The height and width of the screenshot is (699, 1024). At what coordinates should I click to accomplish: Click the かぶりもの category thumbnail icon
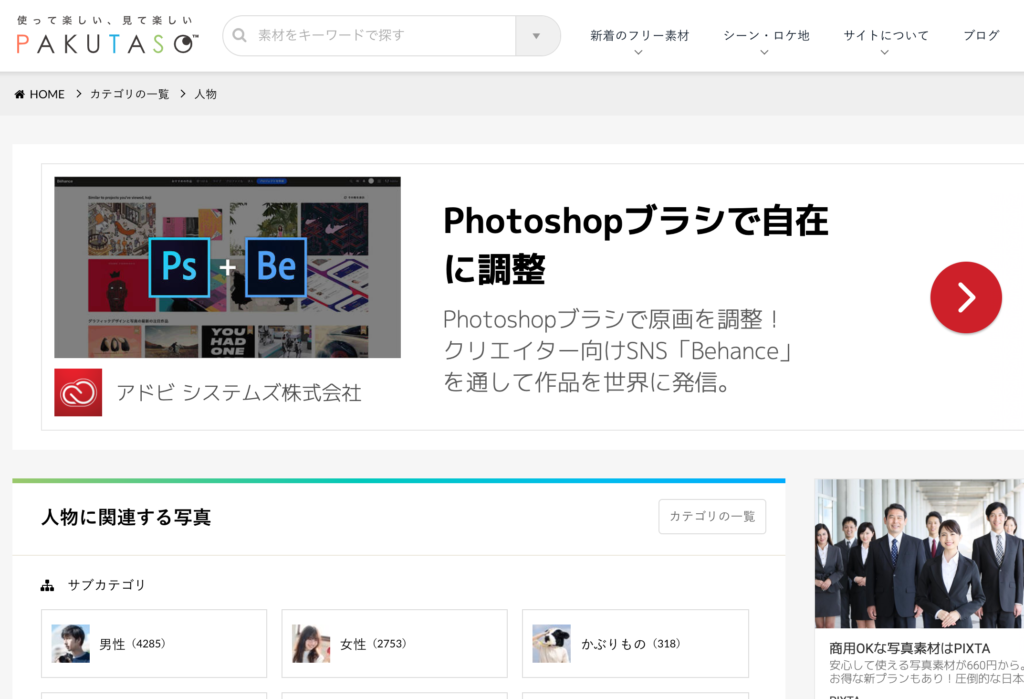551,644
